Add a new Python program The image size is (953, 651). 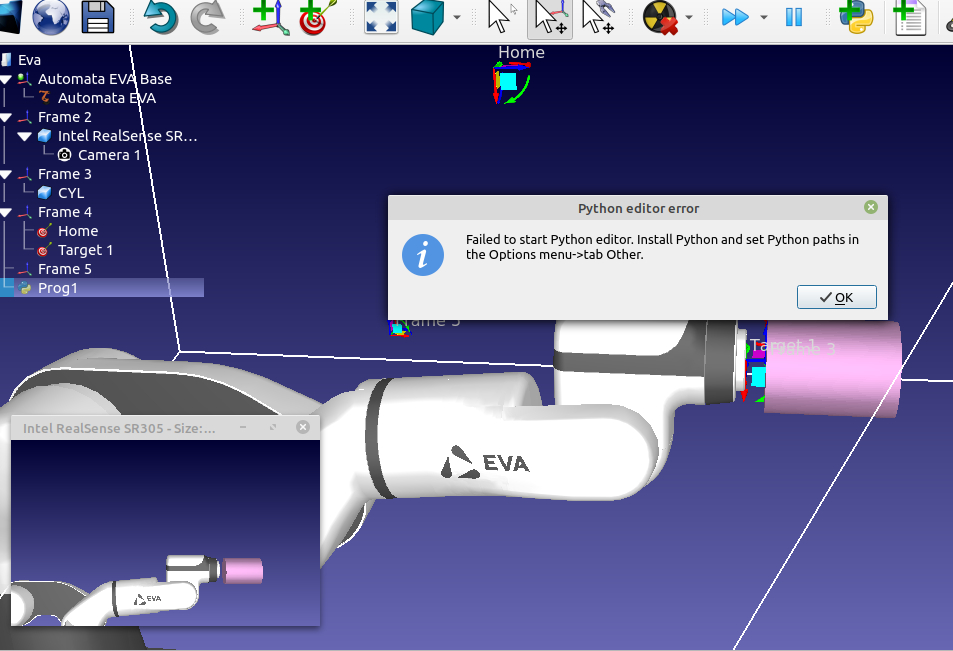coord(856,17)
